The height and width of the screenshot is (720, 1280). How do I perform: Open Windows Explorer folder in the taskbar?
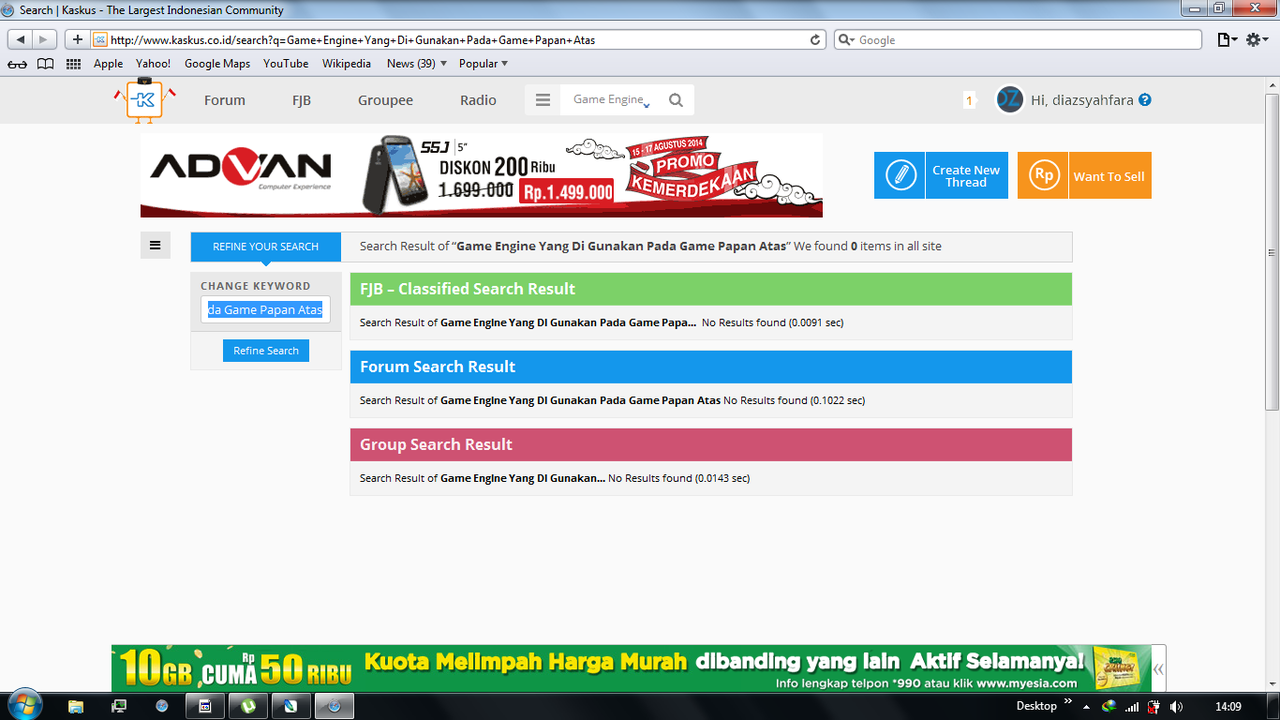tap(75, 706)
